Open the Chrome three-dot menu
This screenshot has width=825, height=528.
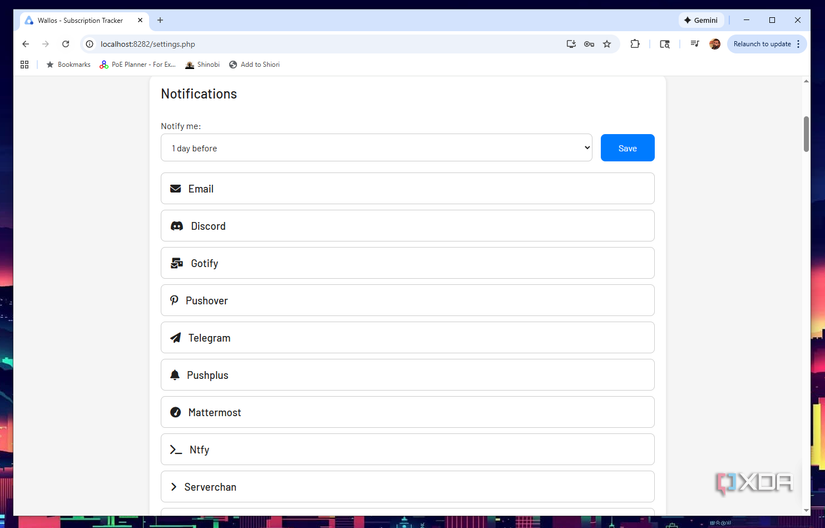coord(798,44)
